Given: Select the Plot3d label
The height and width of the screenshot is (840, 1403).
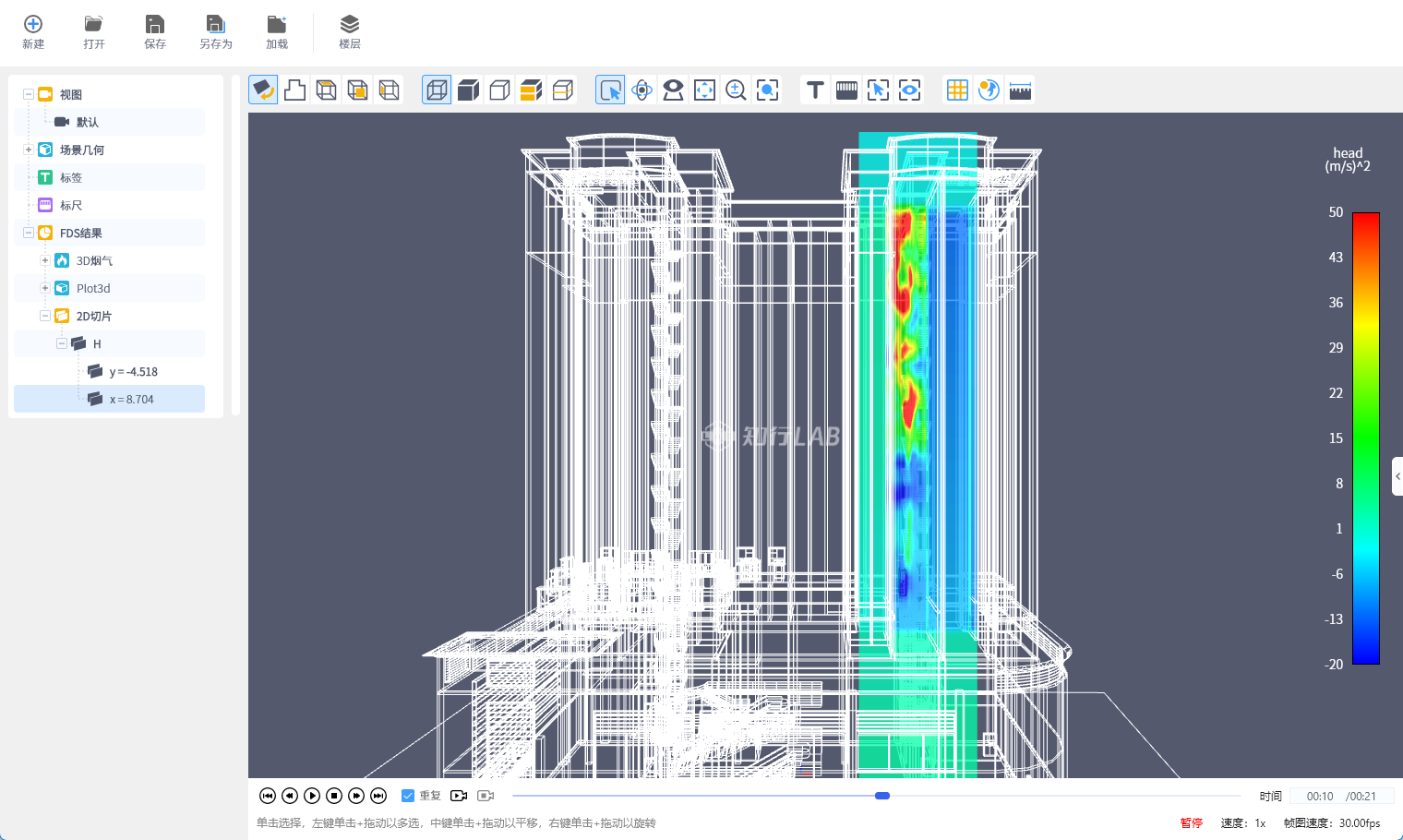Looking at the screenshot, I should tap(93, 289).
